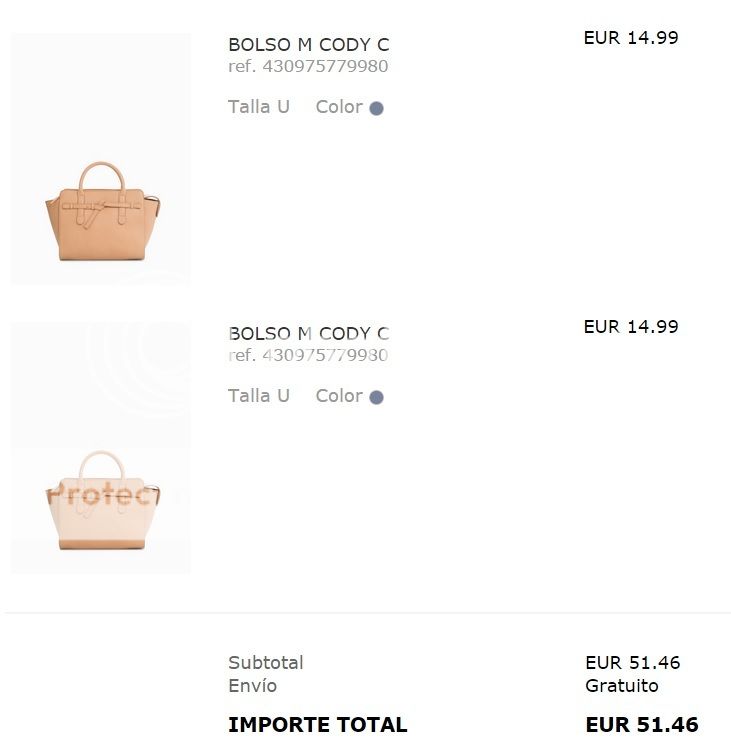Click the first product's tan bag thumbnail
Image resolution: width=731 pixels, height=743 pixels.
[x=102, y=211]
